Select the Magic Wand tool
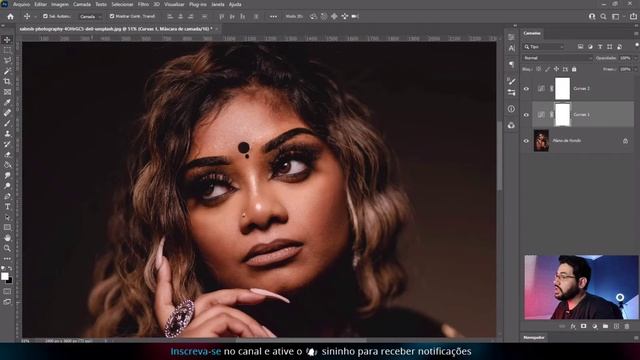640x360 pixels. [7, 71]
